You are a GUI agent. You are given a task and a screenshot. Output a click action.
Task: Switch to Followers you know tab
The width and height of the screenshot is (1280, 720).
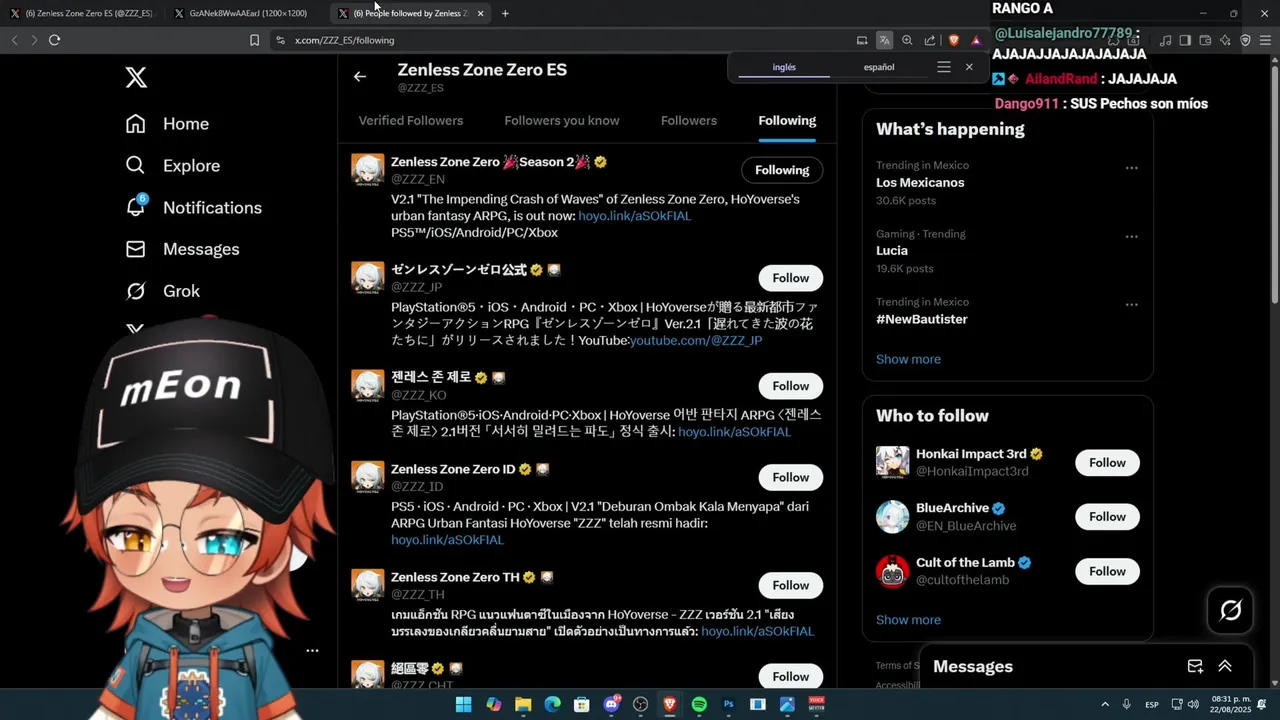coord(562,121)
